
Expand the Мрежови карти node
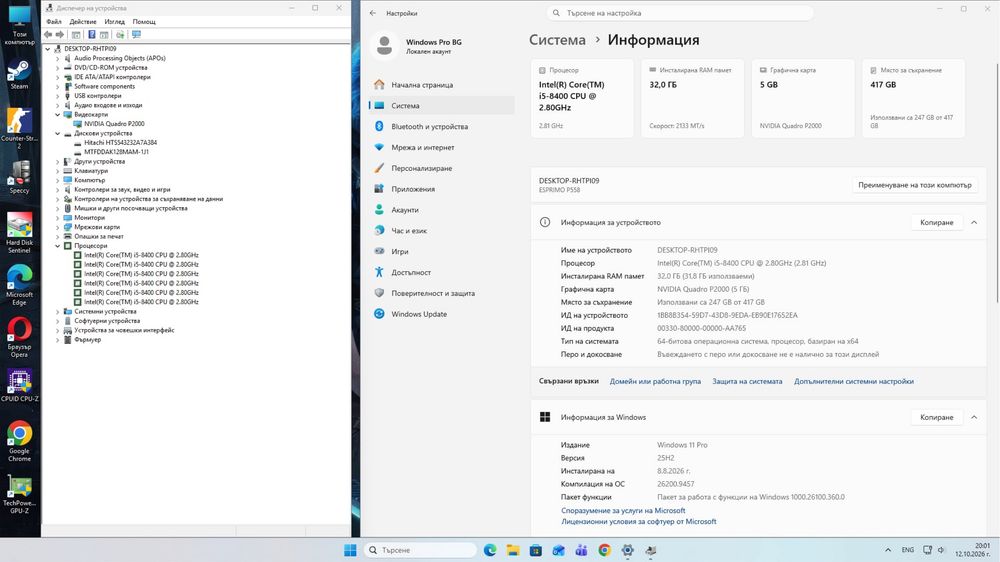(x=57, y=227)
